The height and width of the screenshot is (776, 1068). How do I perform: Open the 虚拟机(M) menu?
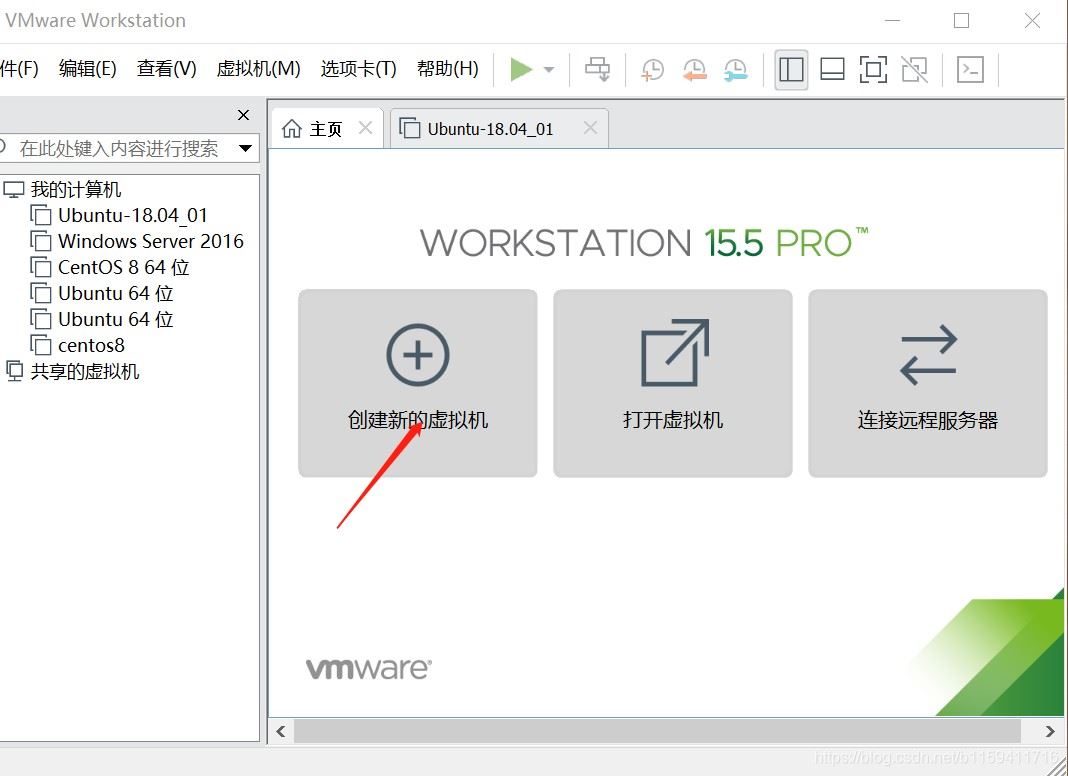(258, 69)
